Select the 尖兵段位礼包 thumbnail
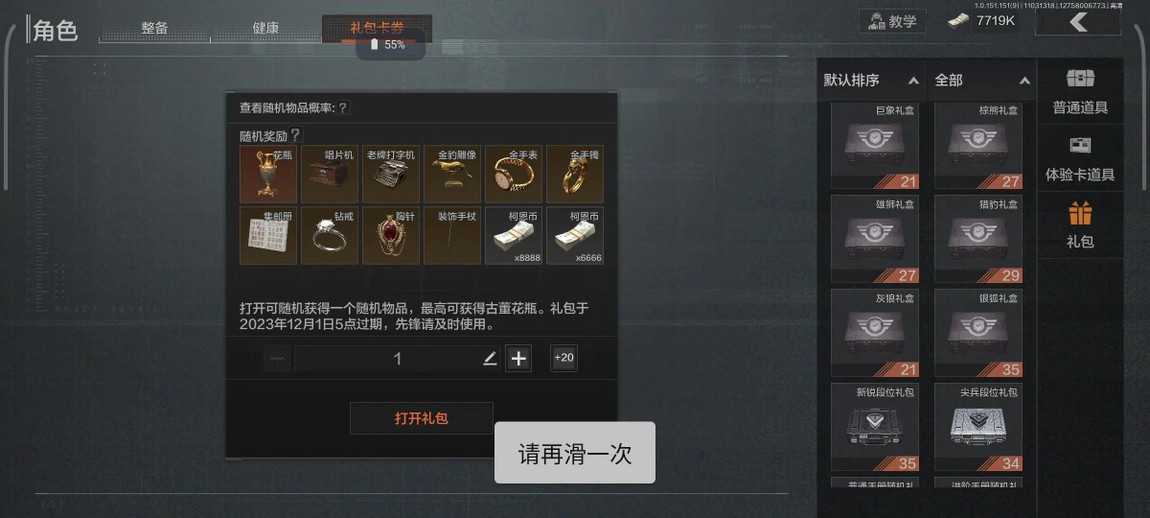The width and height of the screenshot is (1150, 518). click(x=978, y=427)
